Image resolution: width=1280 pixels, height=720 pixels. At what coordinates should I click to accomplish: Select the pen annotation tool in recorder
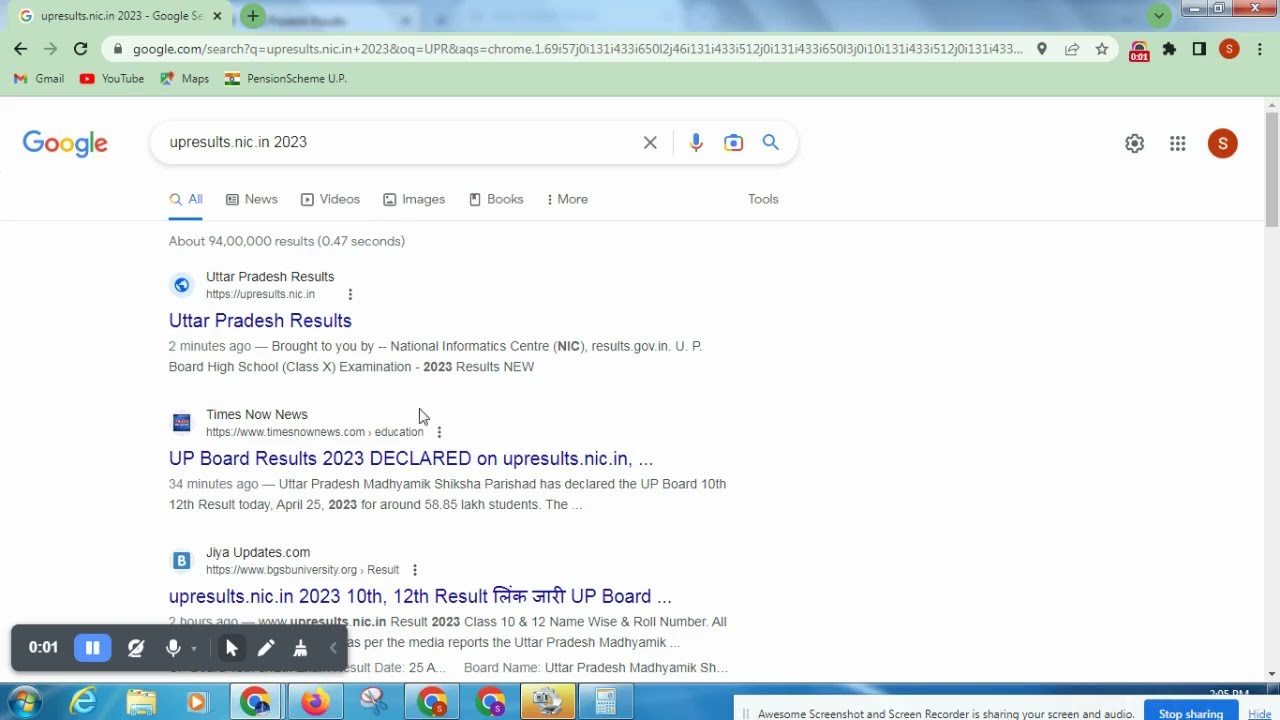pos(265,648)
